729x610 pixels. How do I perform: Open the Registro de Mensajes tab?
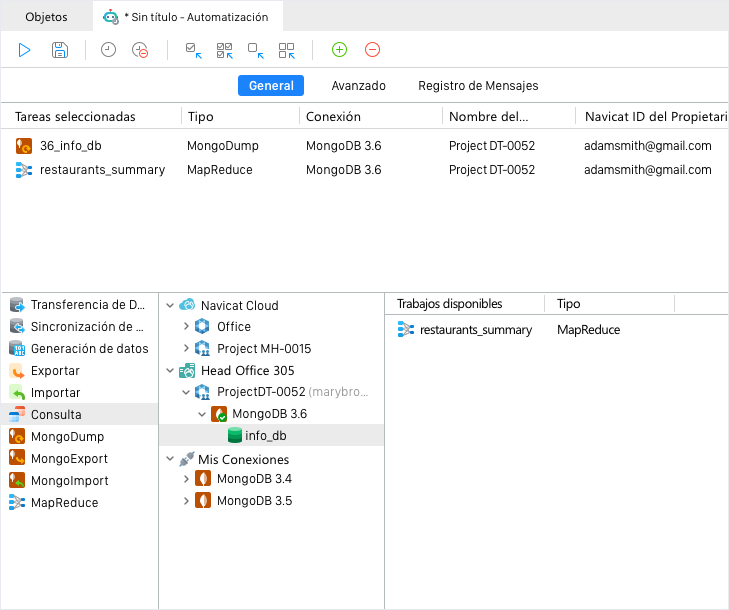[x=478, y=86]
